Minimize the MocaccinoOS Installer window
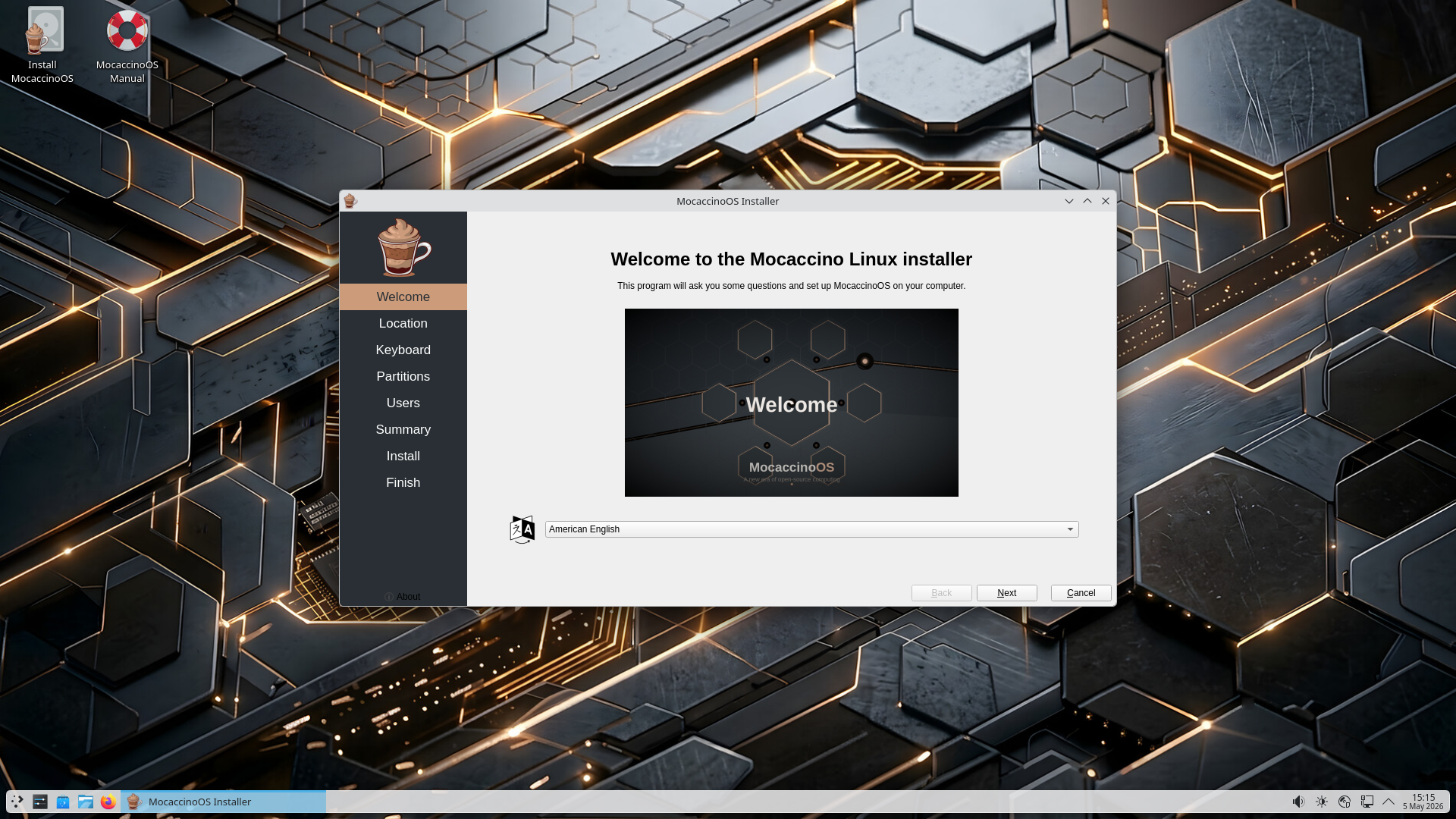 pos(1068,201)
